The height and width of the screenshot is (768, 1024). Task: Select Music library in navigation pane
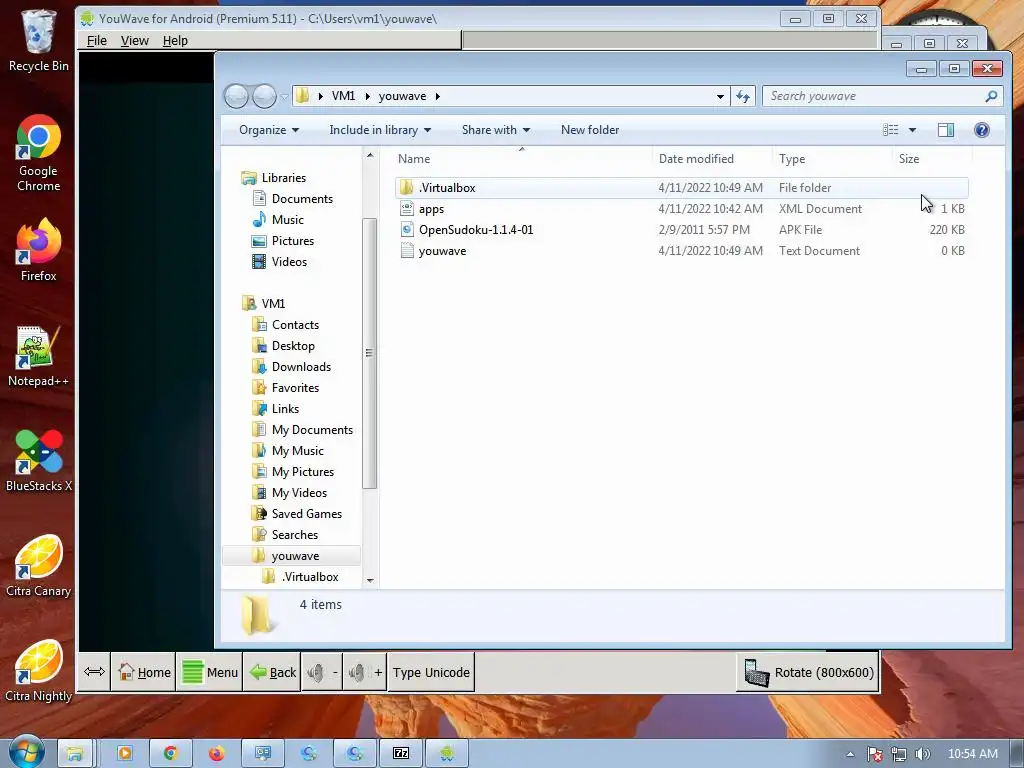point(278,219)
